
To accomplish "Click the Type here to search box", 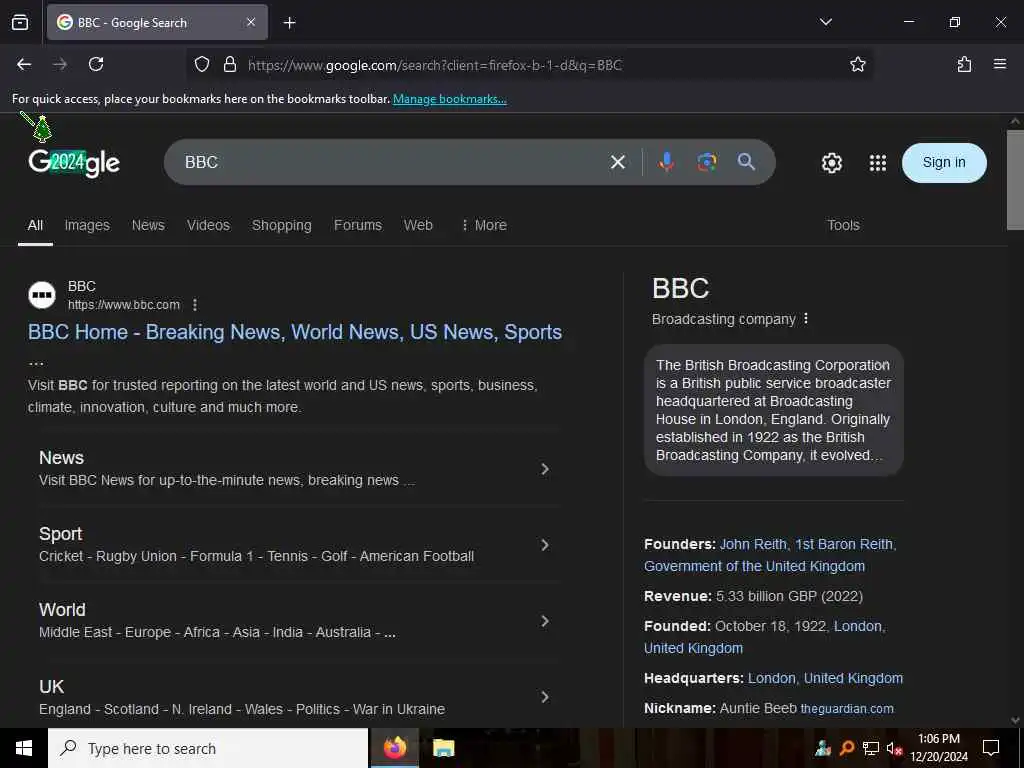I will (x=208, y=748).
